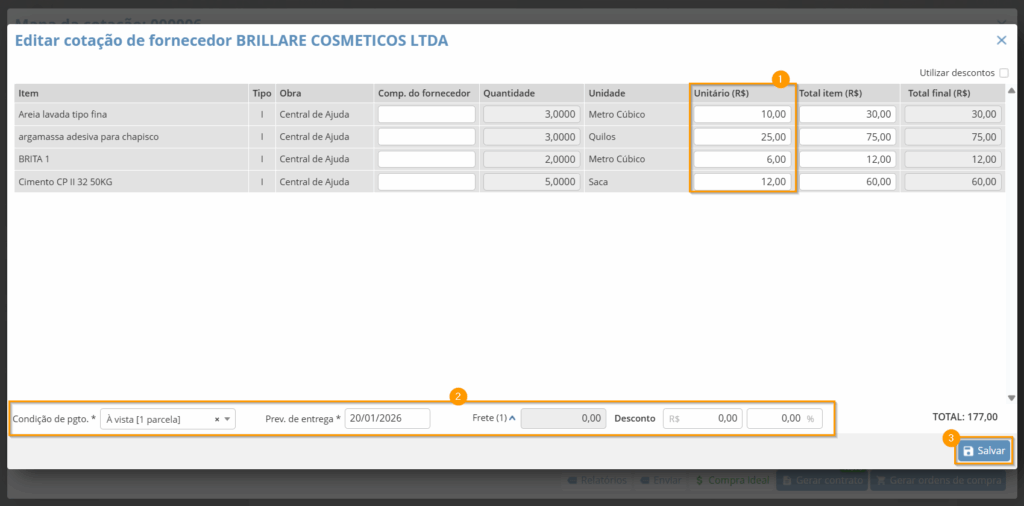The height and width of the screenshot is (506, 1024).
Task: Expand the Frete (1) chevron
Action: [513, 418]
